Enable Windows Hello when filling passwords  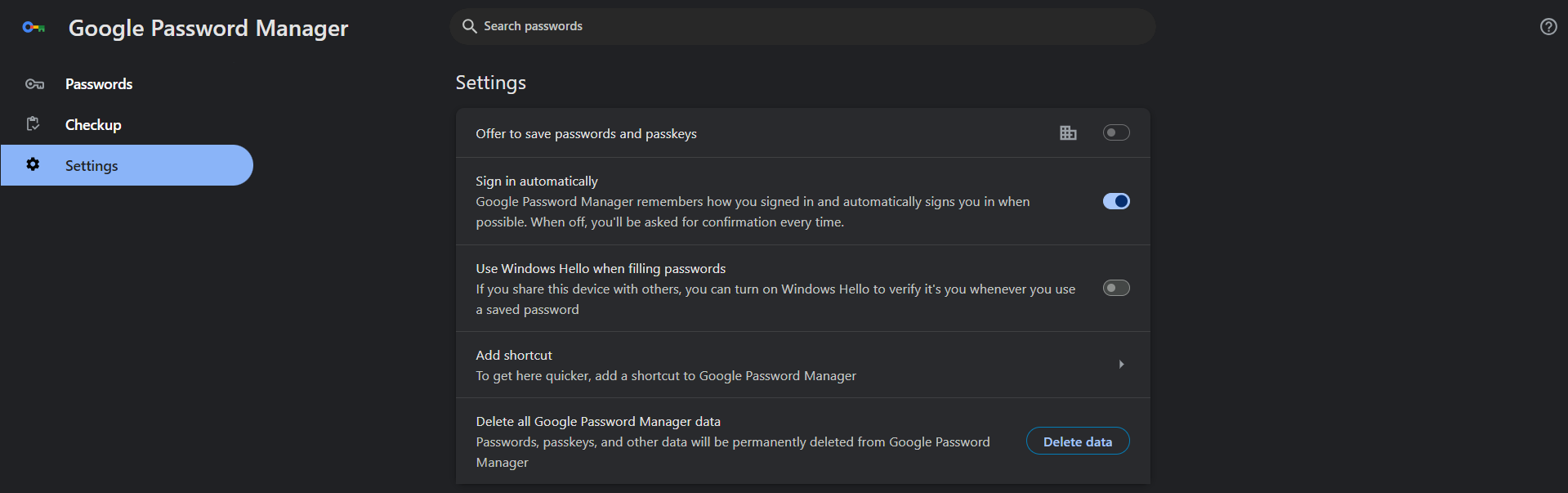tap(1116, 288)
